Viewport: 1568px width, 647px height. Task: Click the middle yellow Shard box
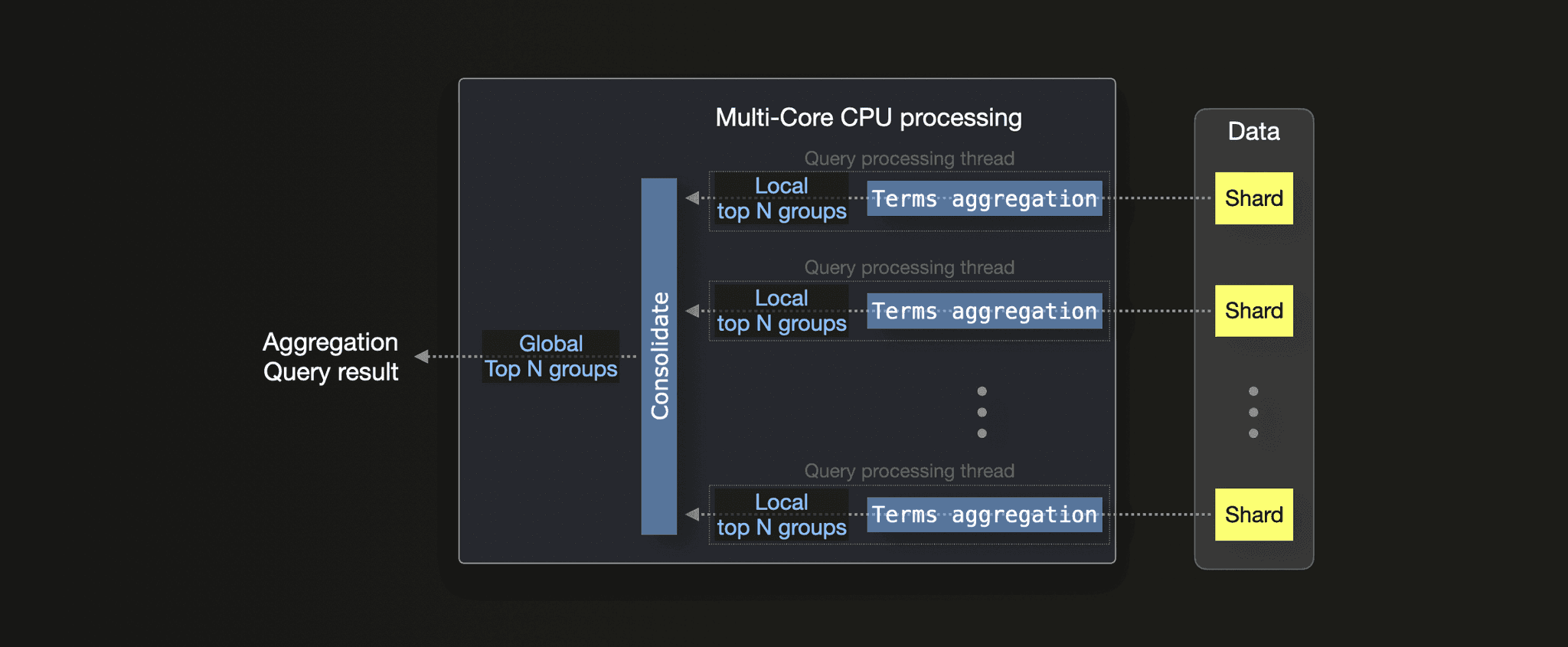[1253, 311]
